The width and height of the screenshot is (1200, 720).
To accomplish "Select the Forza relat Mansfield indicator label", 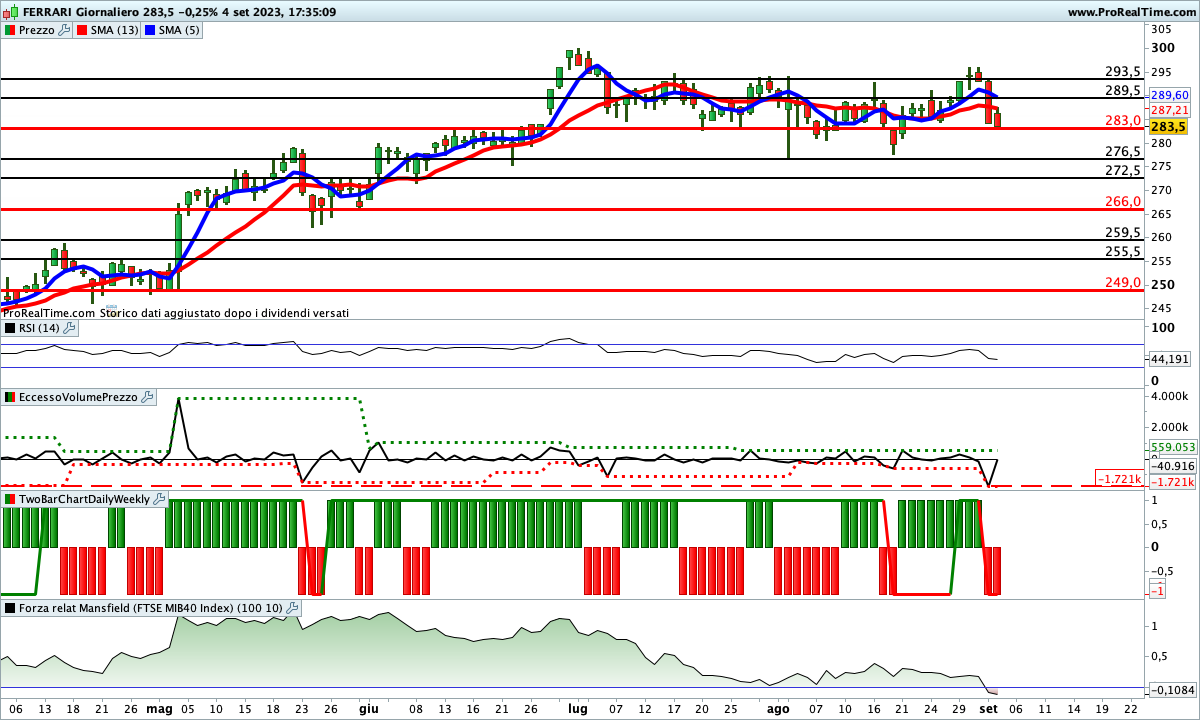I will (151, 608).
